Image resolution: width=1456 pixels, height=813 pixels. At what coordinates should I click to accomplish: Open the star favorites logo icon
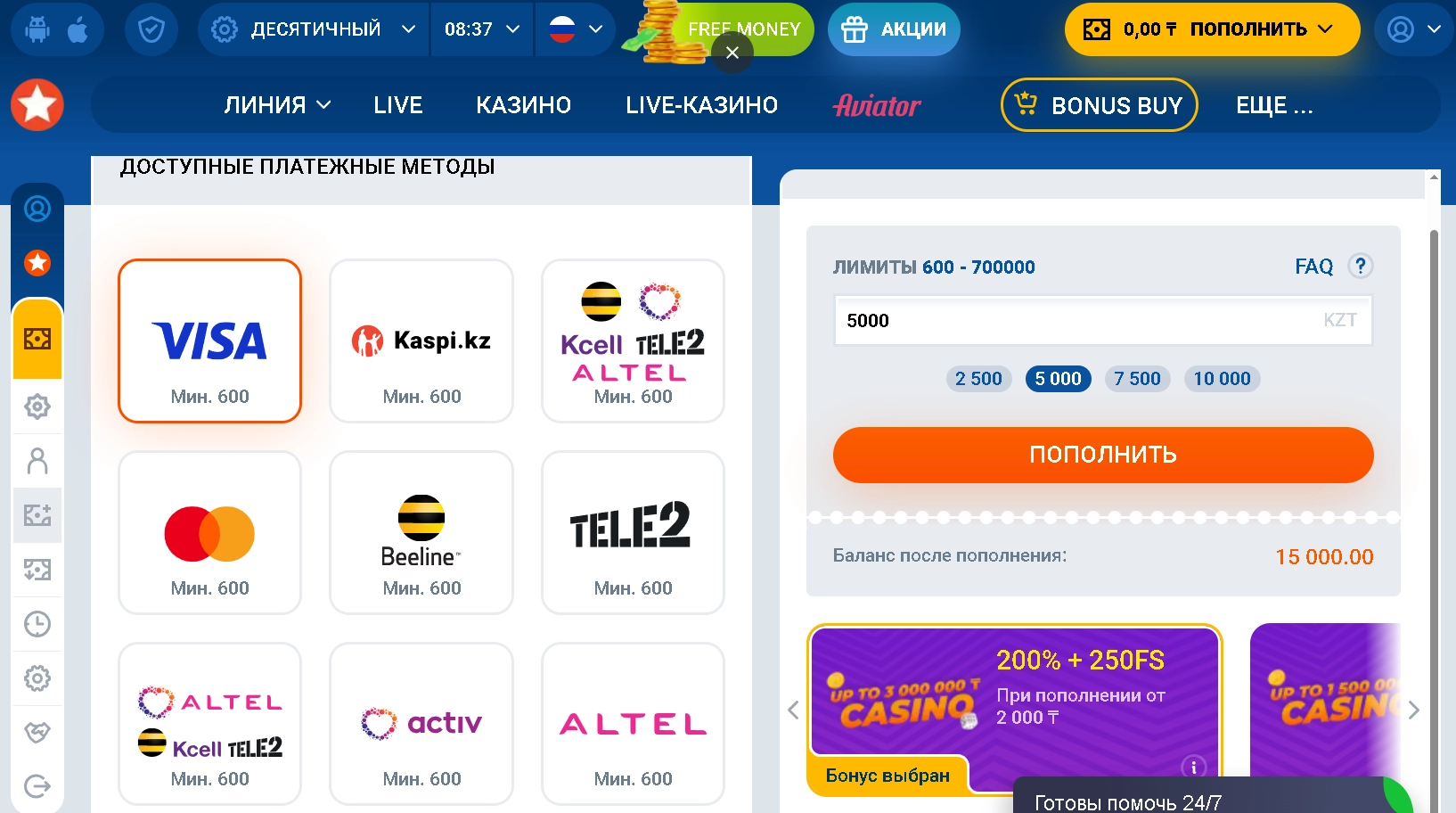[x=37, y=105]
